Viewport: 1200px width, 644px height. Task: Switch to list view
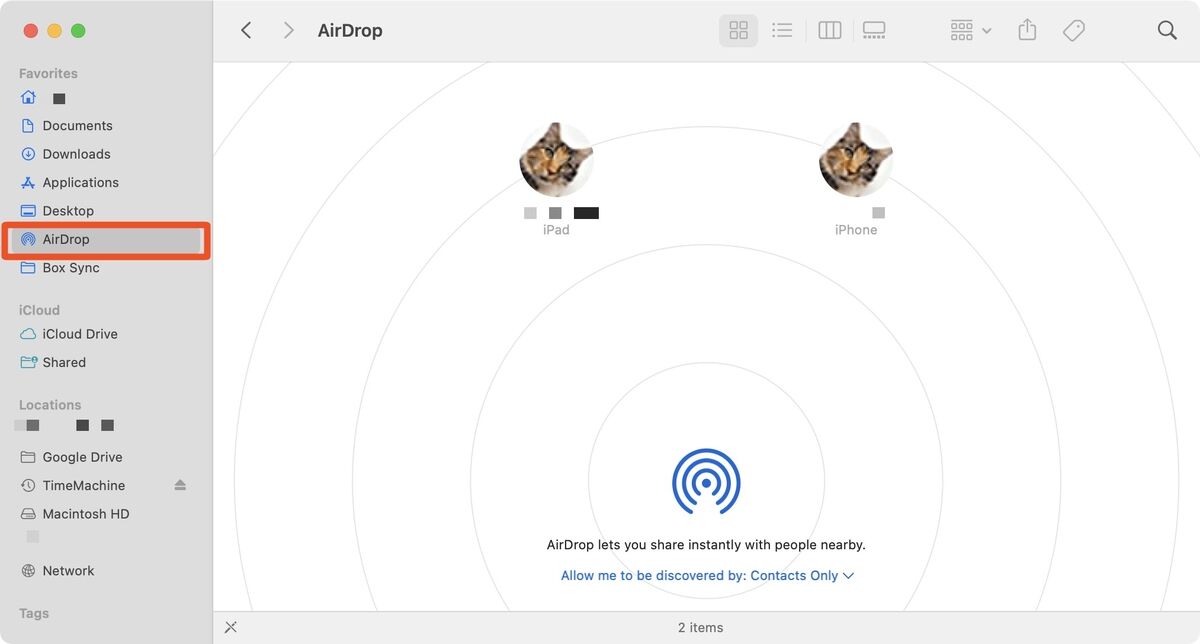782,30
